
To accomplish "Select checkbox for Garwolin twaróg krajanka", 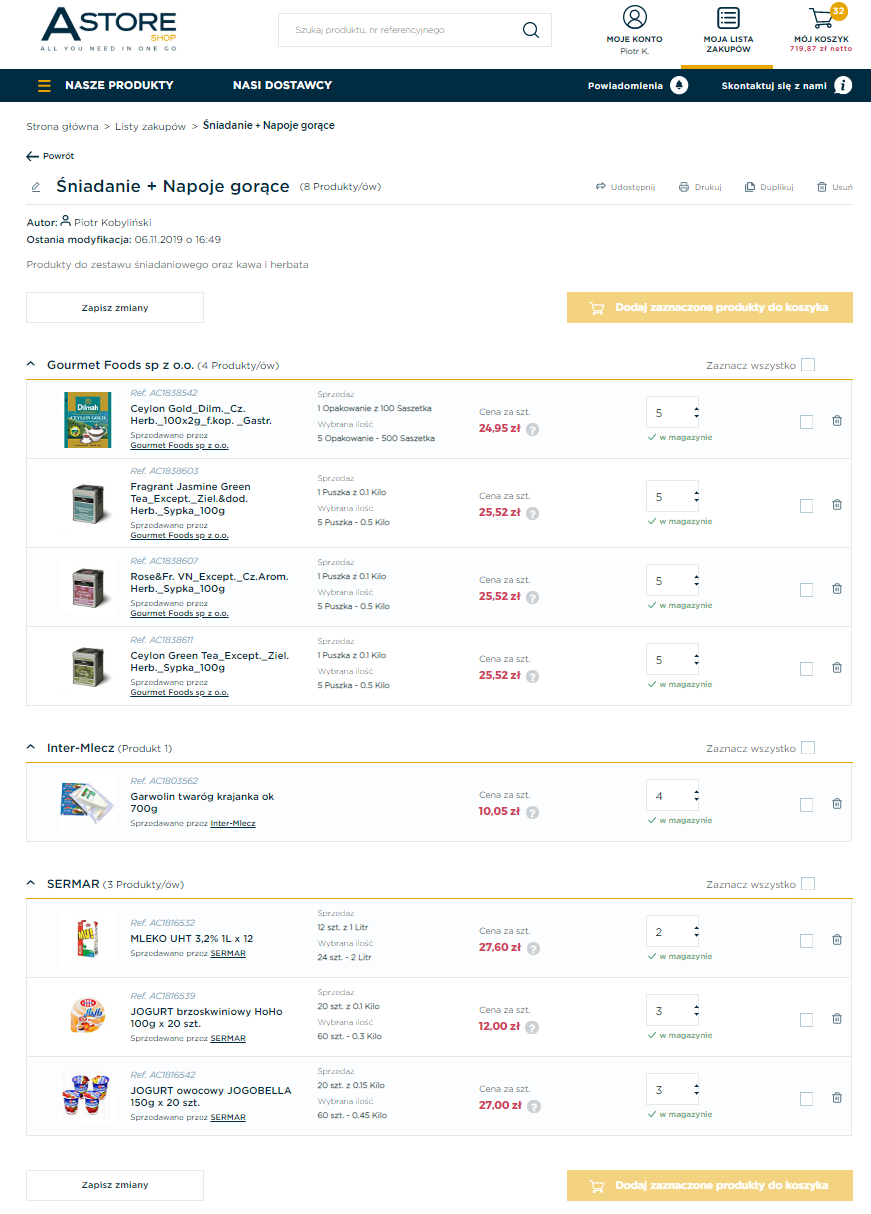I will [807, 805].
